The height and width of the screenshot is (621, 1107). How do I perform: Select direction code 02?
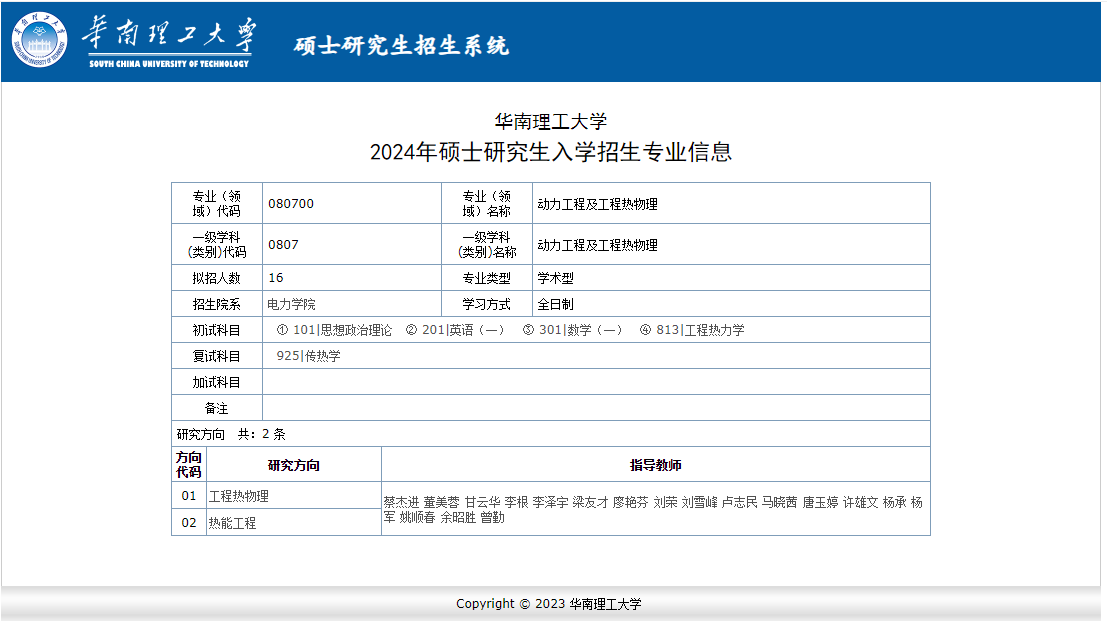coord(189,523)
